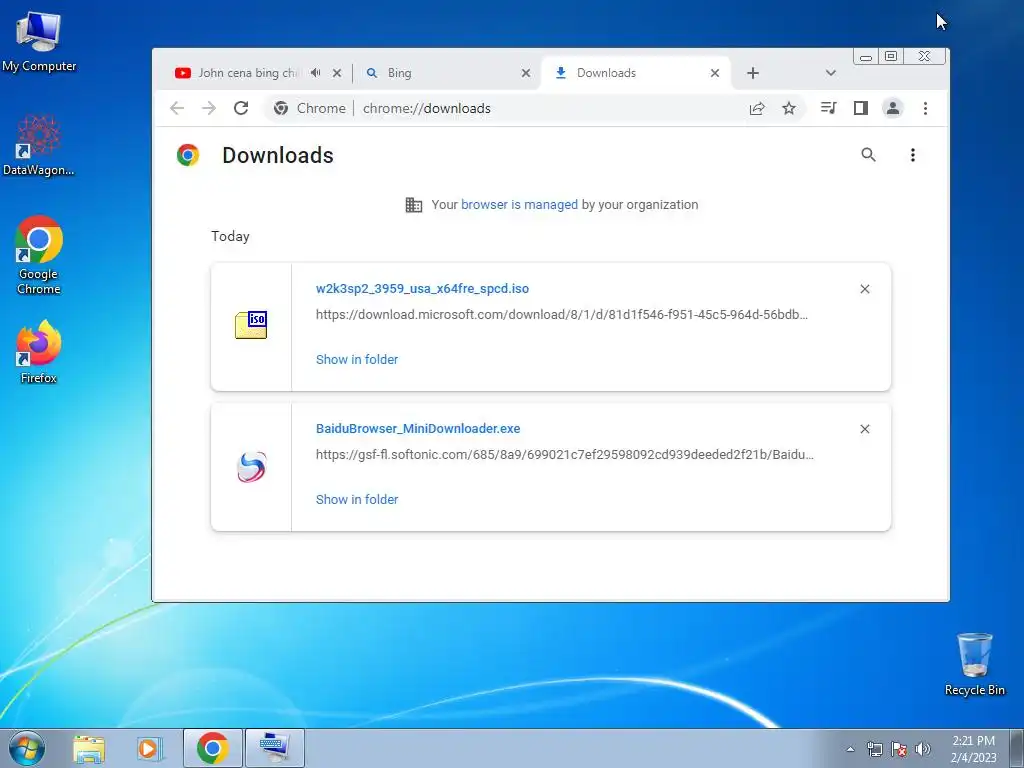Open 'browser is managed' link

[x=519, y=204]
